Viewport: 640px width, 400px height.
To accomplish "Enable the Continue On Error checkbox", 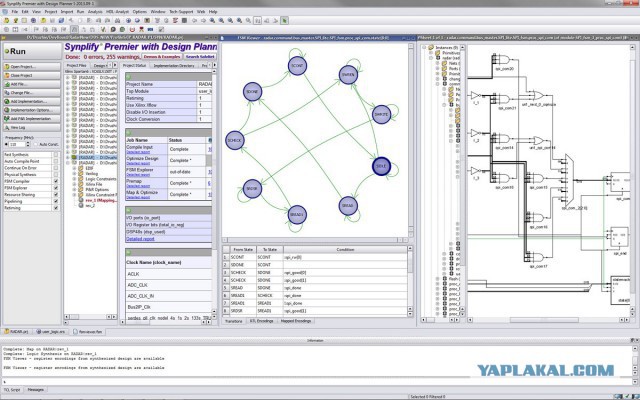I will pyautogui.click(x=56, y=168).
